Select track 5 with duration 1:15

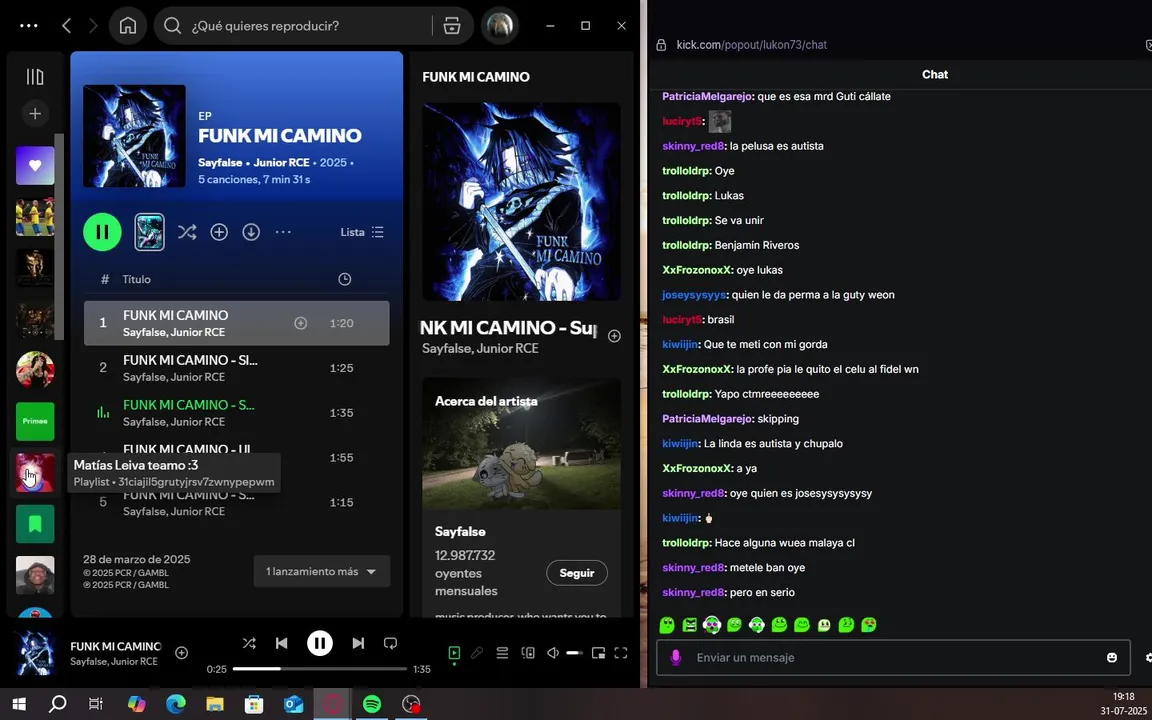[x=237, y=503]
